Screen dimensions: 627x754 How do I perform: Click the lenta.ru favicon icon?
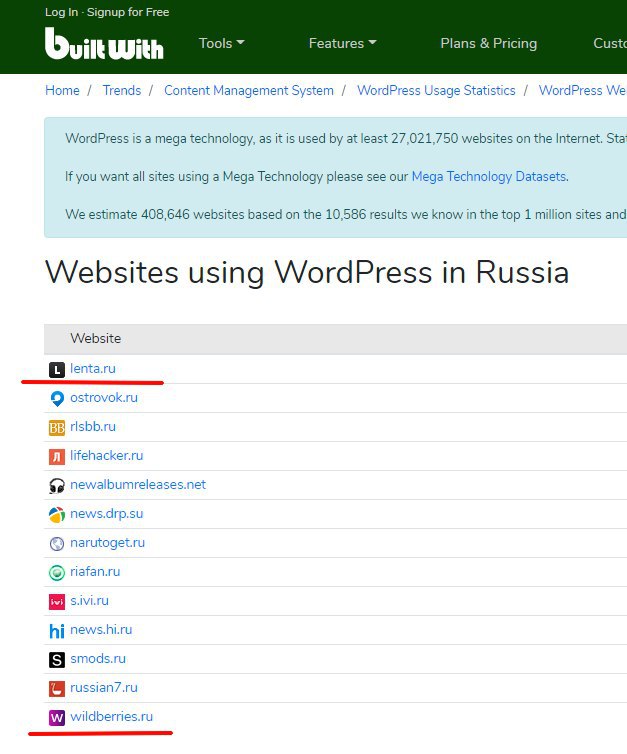57,370
